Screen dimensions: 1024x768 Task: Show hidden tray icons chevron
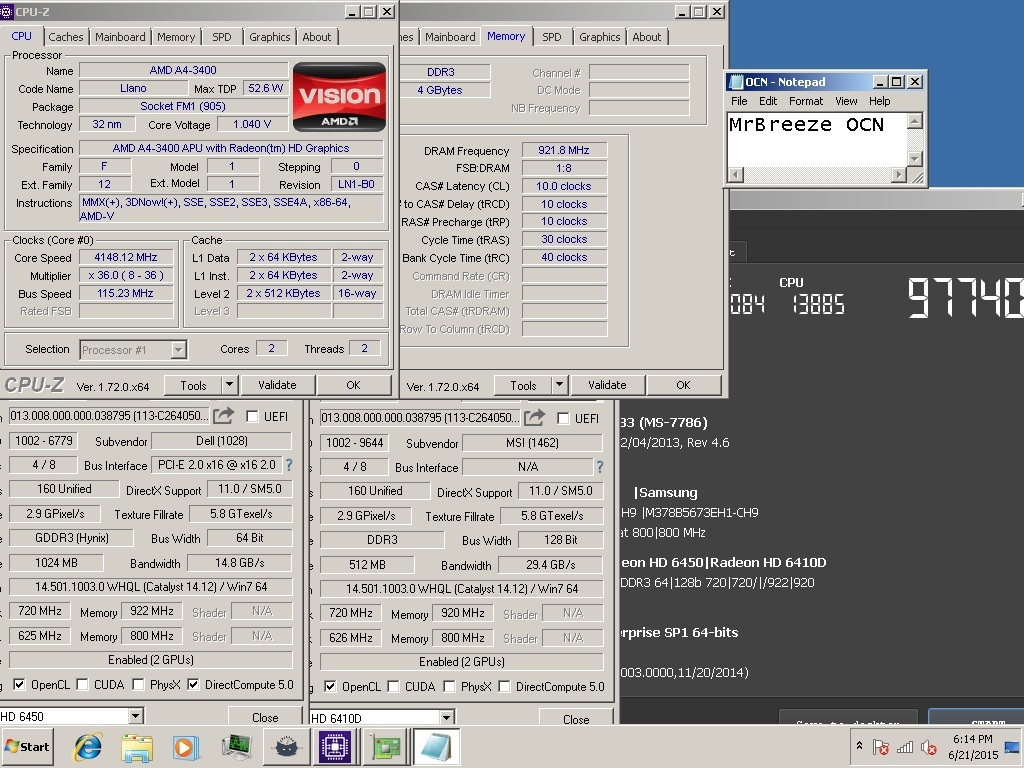pos(859,746)
